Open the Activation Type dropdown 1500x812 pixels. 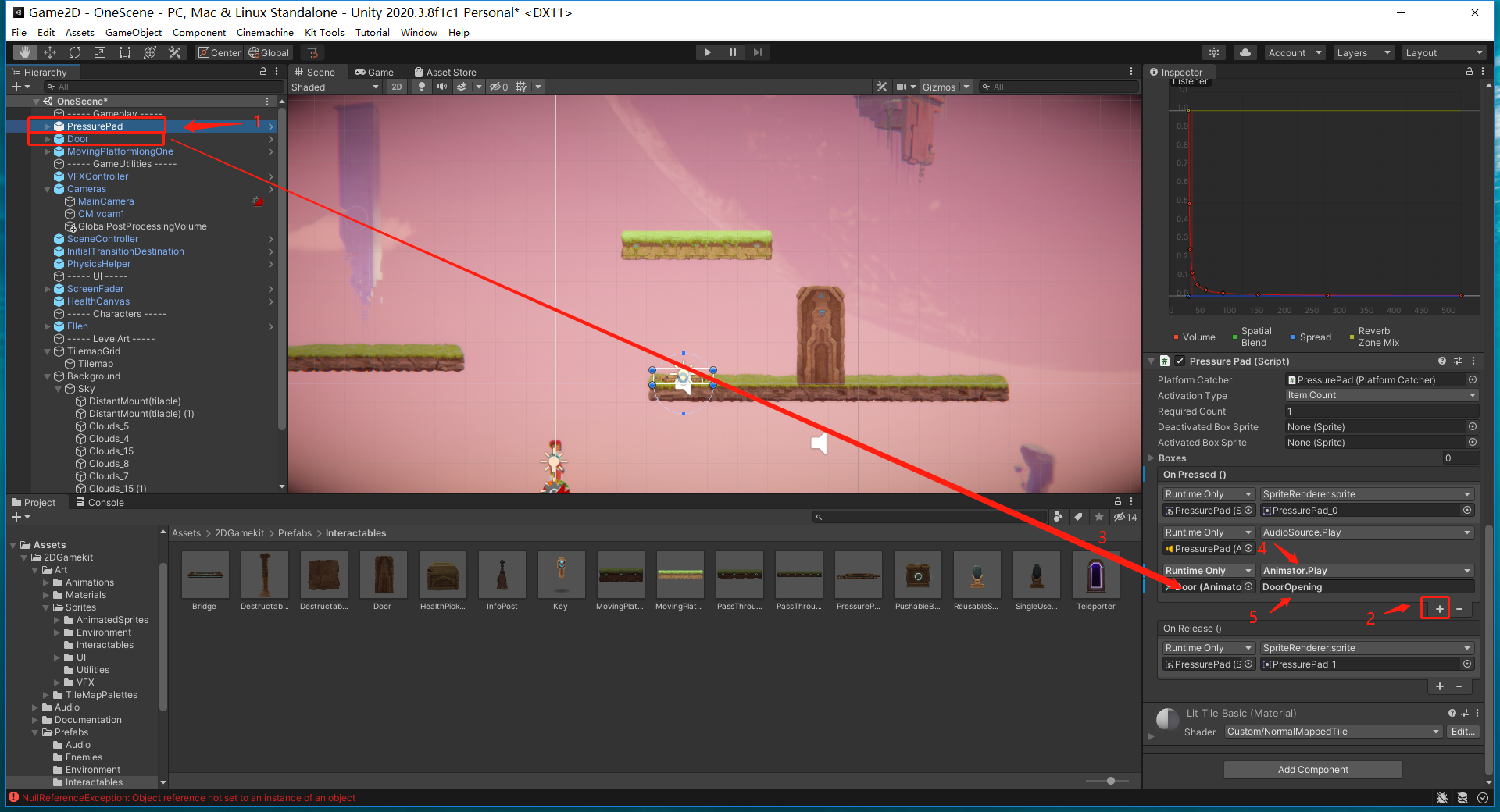pos(1380,395)
